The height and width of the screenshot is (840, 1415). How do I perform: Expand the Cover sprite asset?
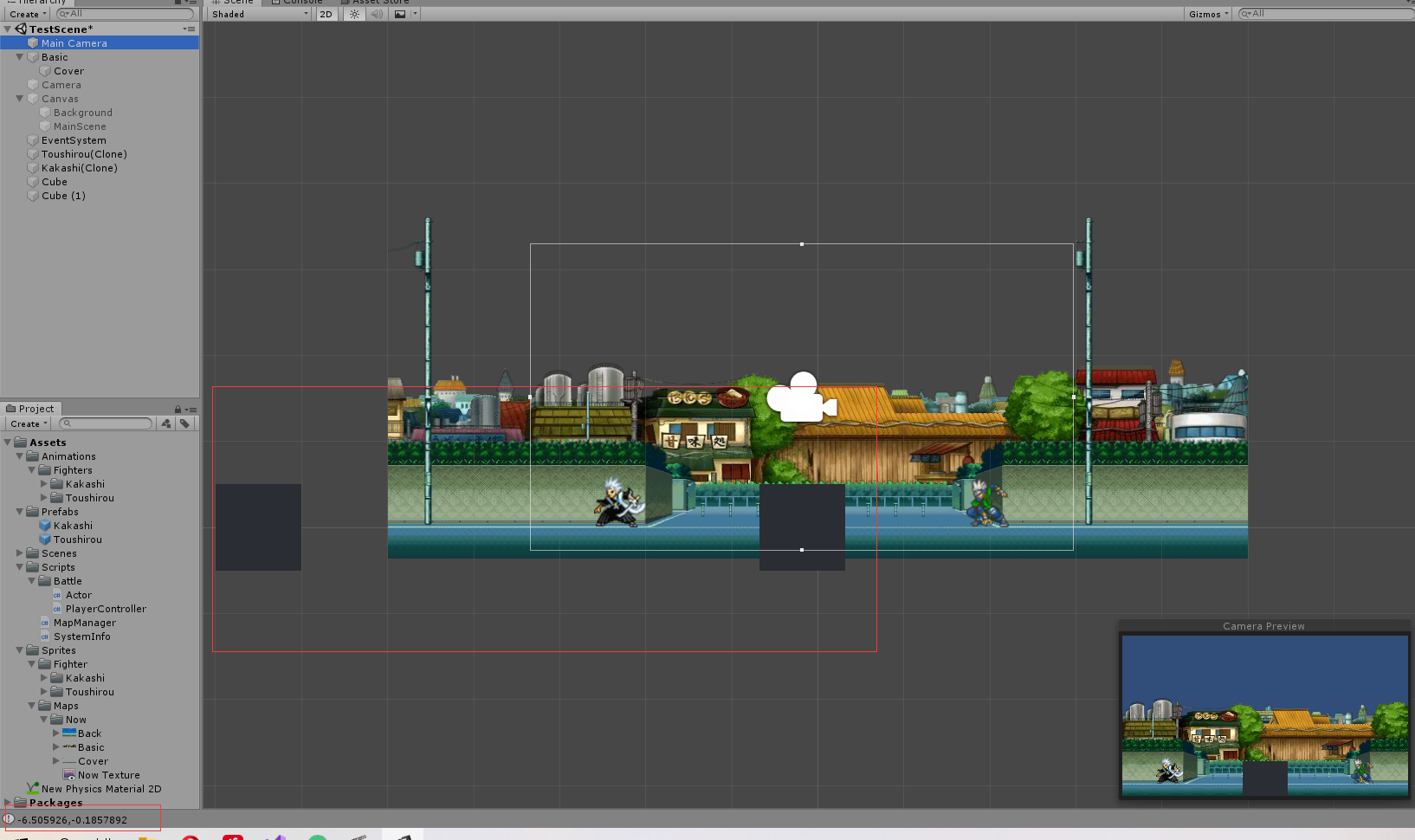(56, 761)
